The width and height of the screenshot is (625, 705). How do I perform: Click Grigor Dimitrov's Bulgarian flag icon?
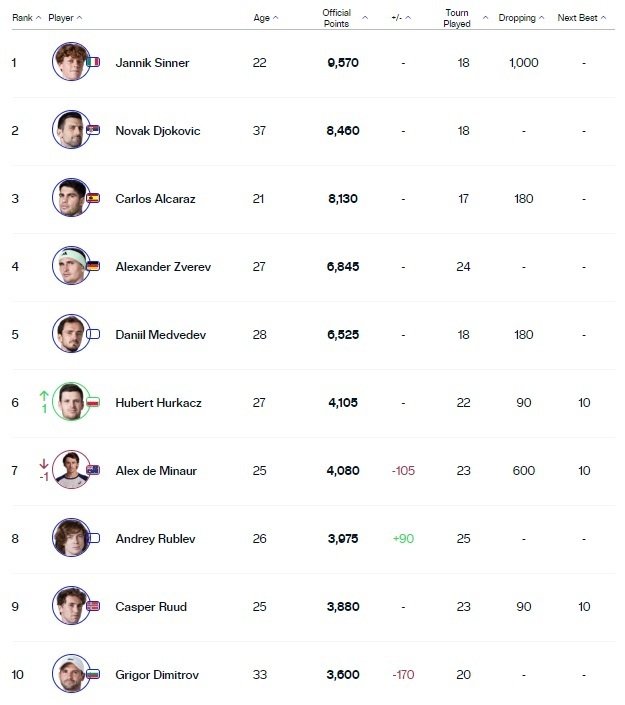(x=94, y=674)
